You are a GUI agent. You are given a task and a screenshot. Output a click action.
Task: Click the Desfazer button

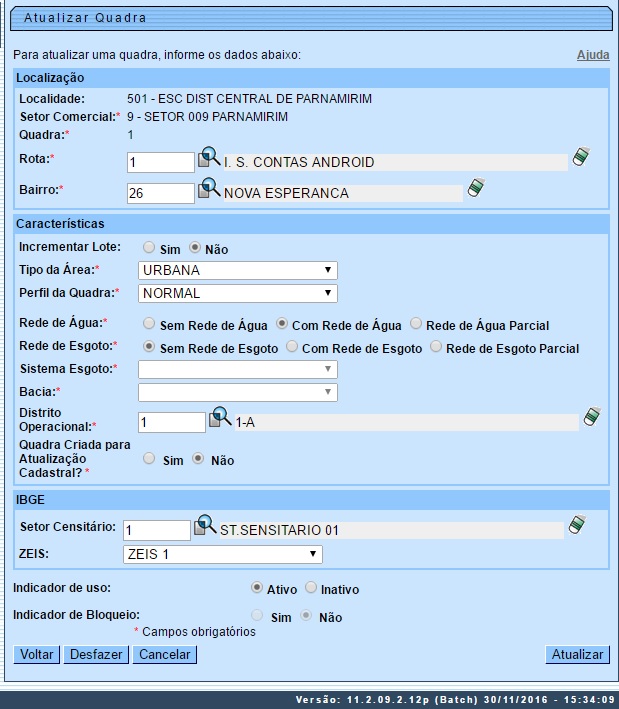(x=97, y=655)
